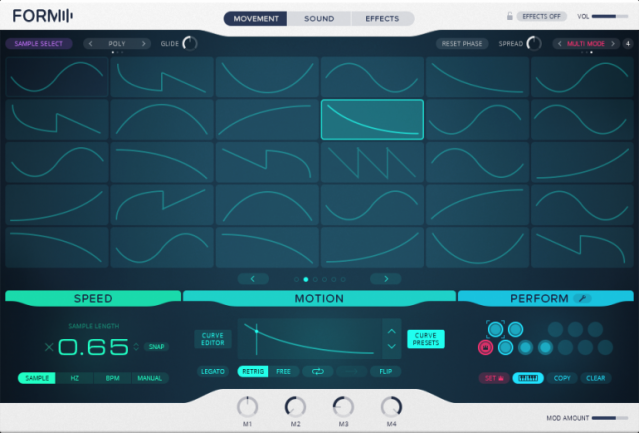Image resolution: width=639 pixels, height=433 pixels.
Task: Switch to the Sound tab
Action: (x=319, y=19)
